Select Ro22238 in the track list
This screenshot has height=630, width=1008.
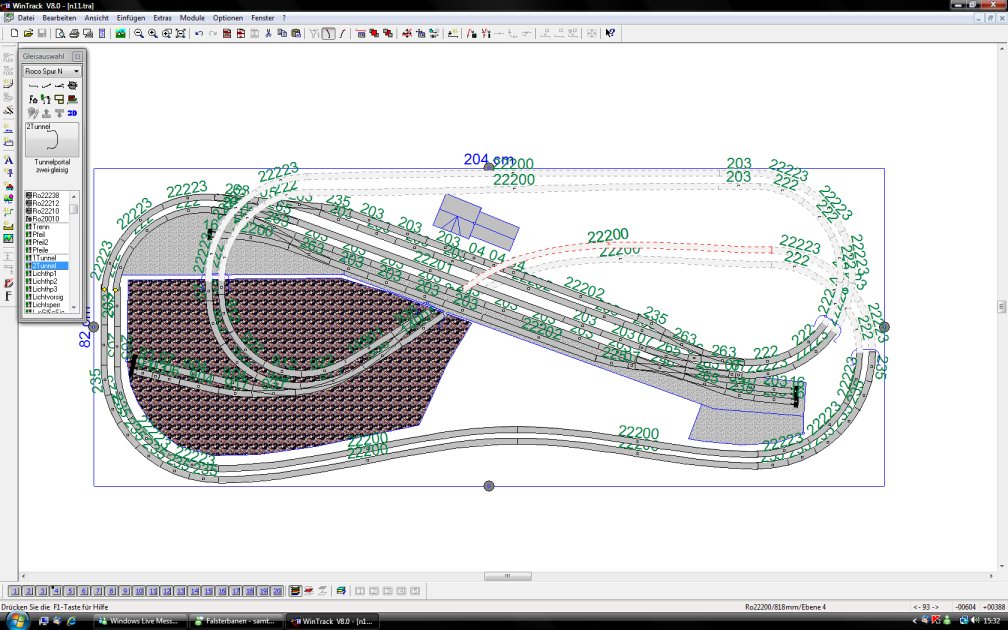[x=46, y=195]
